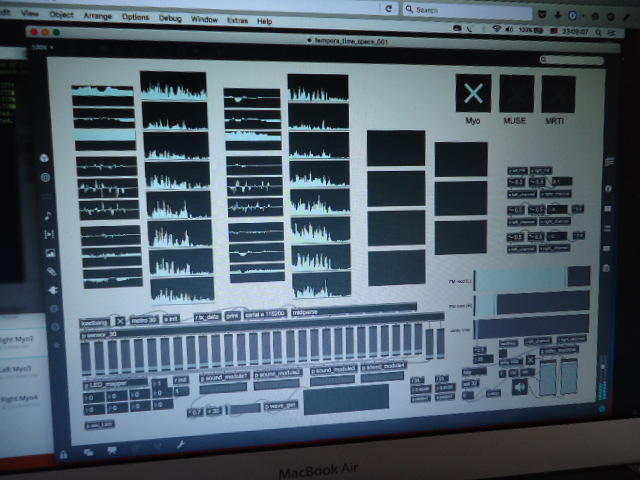Viewport: 640px width, 480px height.
Task: Click the top list icon in right sidebar
Action: pos(609,162)
